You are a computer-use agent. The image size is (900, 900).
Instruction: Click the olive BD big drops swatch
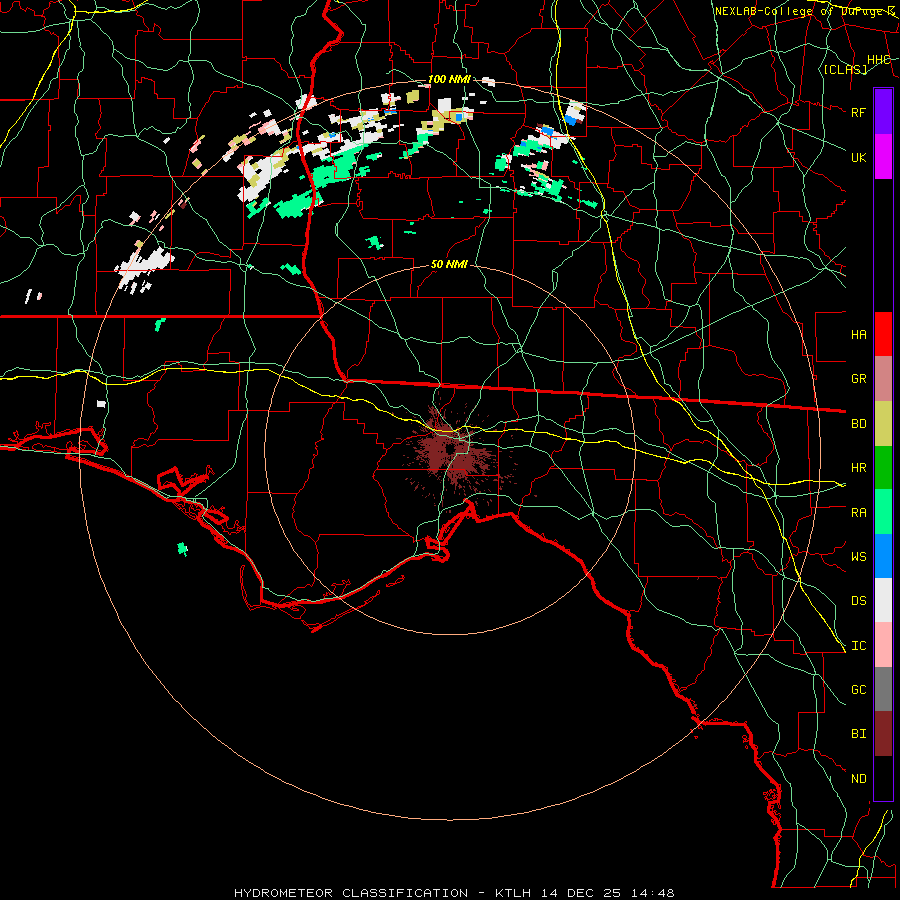[x=883, y=424]
